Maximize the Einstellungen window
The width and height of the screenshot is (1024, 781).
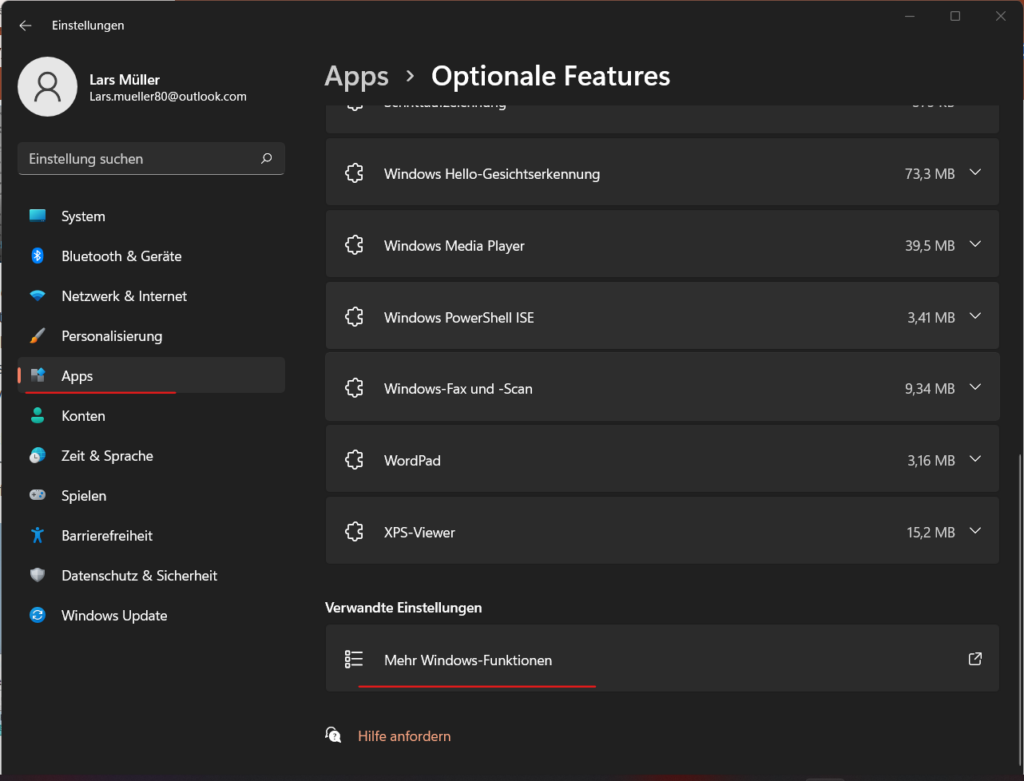(955, 16)
